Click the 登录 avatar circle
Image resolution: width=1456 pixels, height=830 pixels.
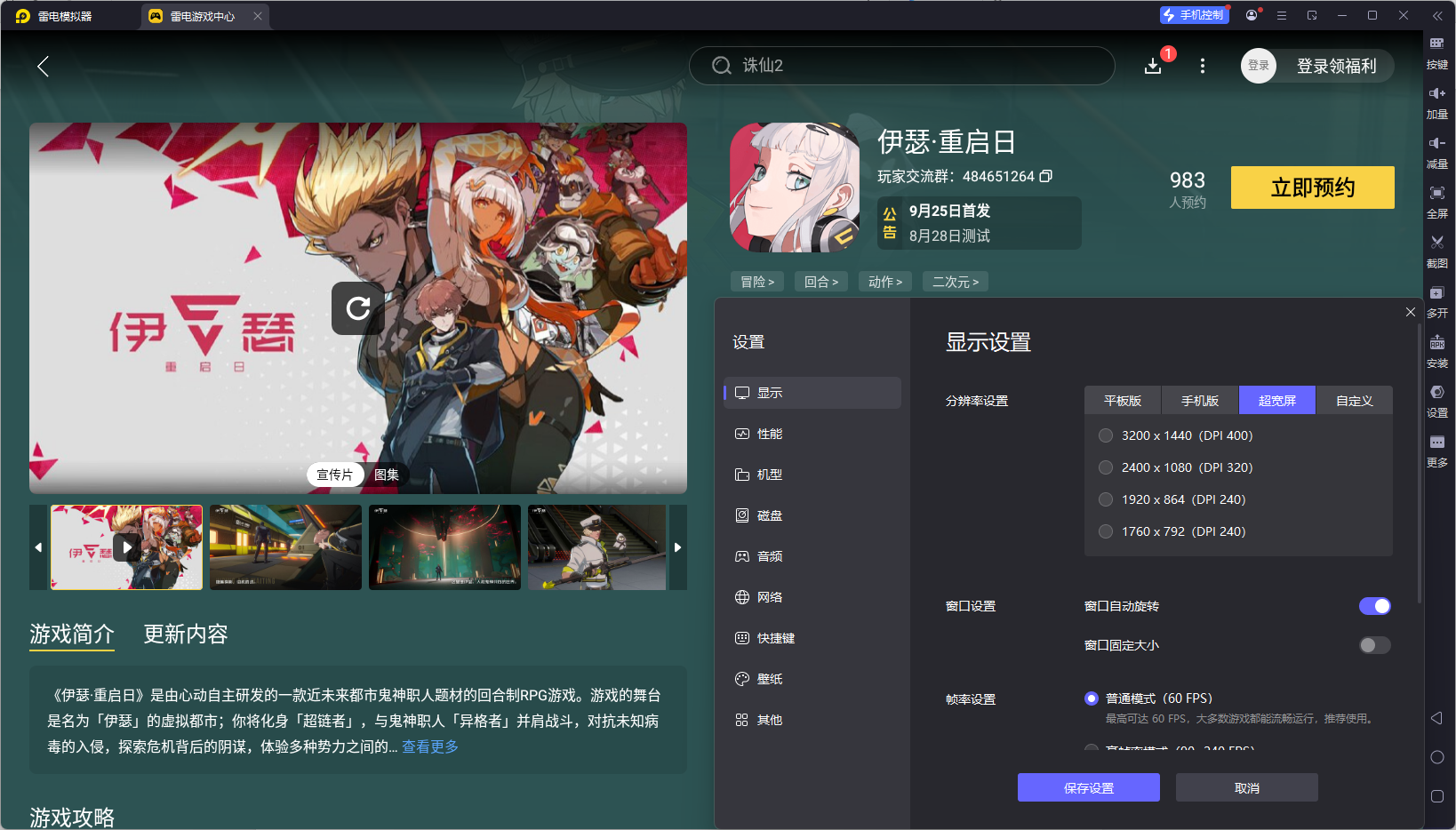coord(1259,66)
